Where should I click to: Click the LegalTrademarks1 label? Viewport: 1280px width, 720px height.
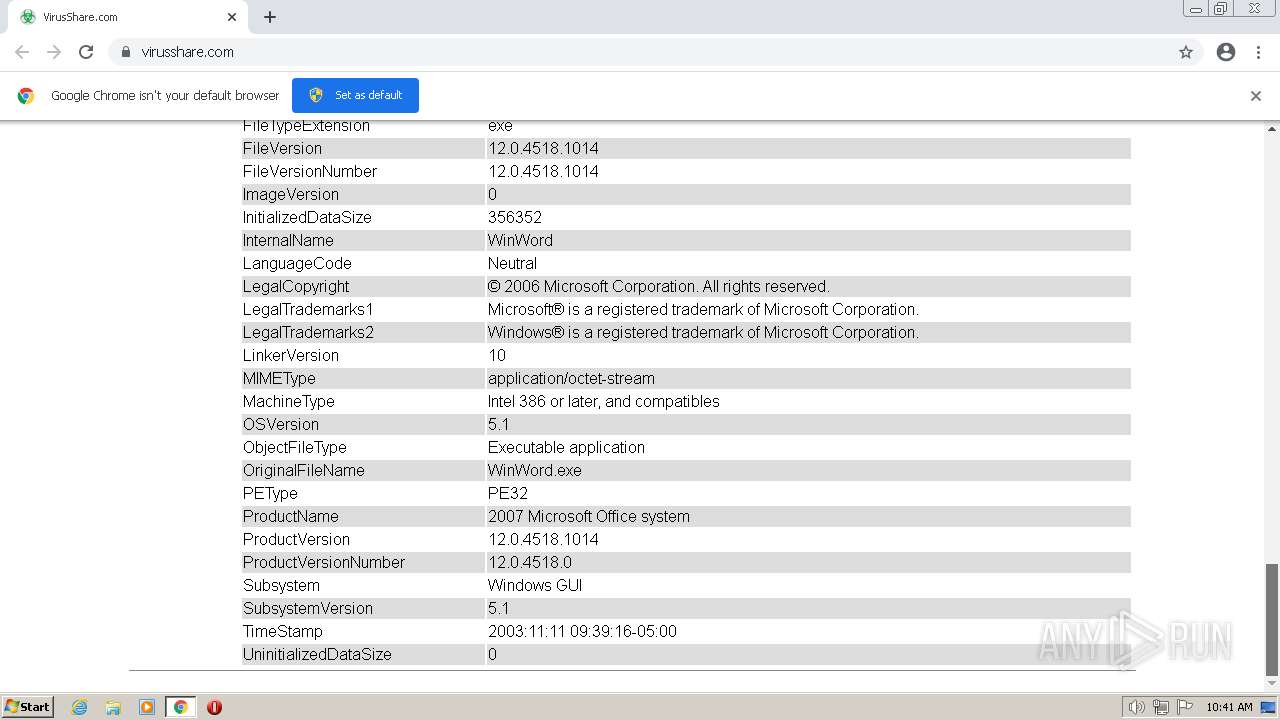coord(308,309)
